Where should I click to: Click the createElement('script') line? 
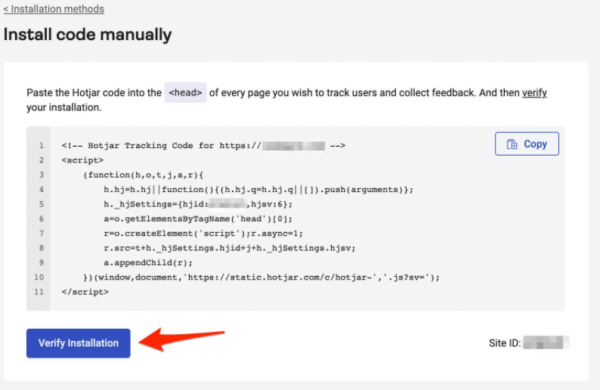pos(203,233)
